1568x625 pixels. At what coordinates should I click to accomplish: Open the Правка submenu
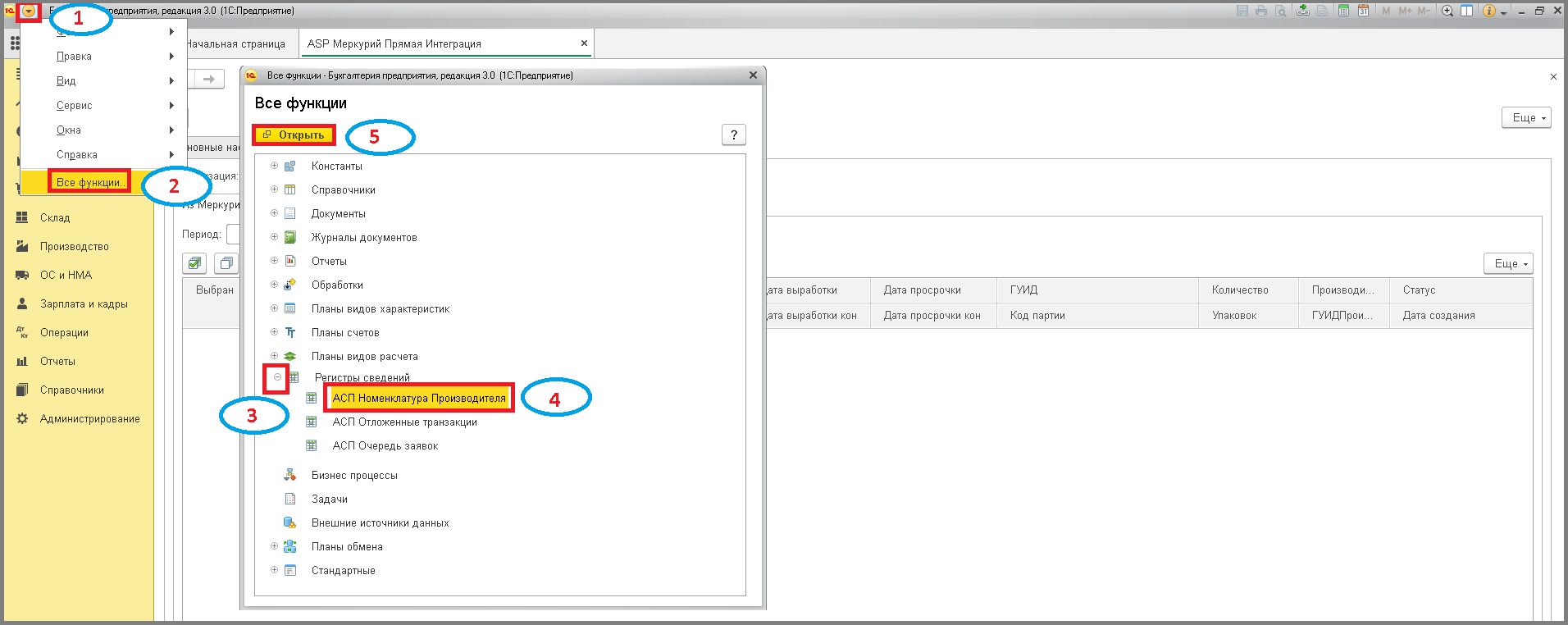tap(103, 56)
